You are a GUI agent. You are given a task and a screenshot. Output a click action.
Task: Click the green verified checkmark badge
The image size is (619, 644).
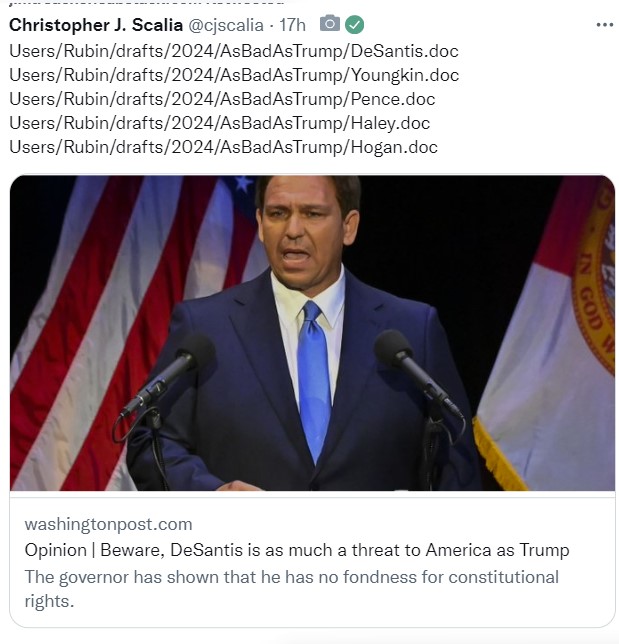tap(354, 25)
